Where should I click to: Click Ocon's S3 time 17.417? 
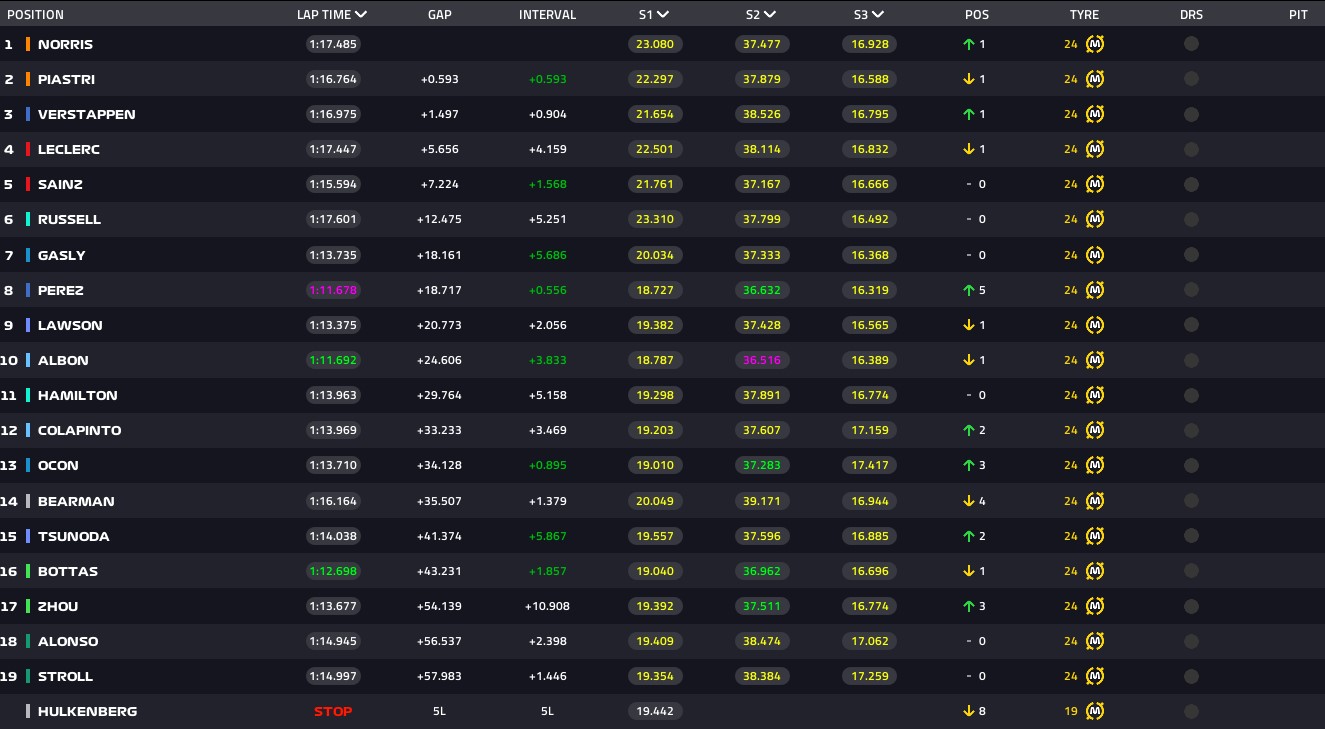(869, 465)
